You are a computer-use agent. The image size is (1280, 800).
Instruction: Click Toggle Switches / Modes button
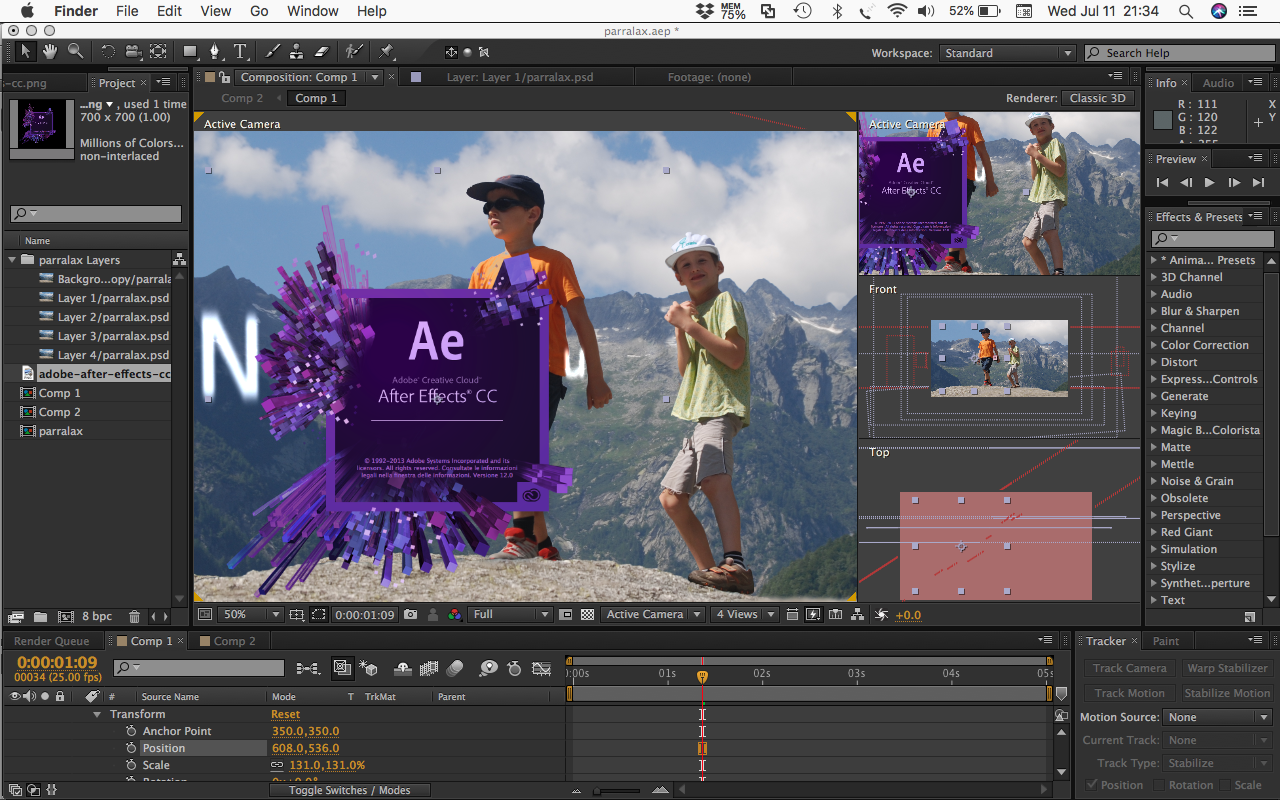pos(350,790)
